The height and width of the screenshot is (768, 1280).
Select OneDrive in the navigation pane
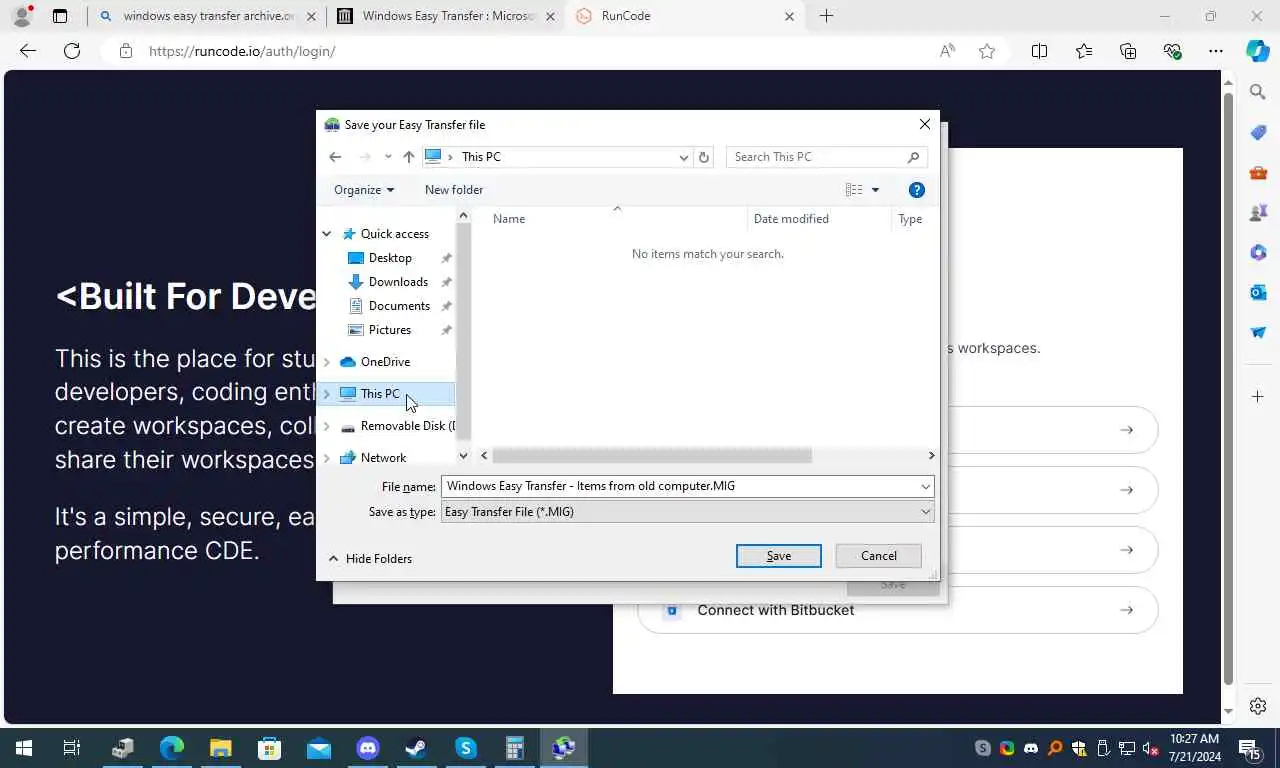click(385, 362)
